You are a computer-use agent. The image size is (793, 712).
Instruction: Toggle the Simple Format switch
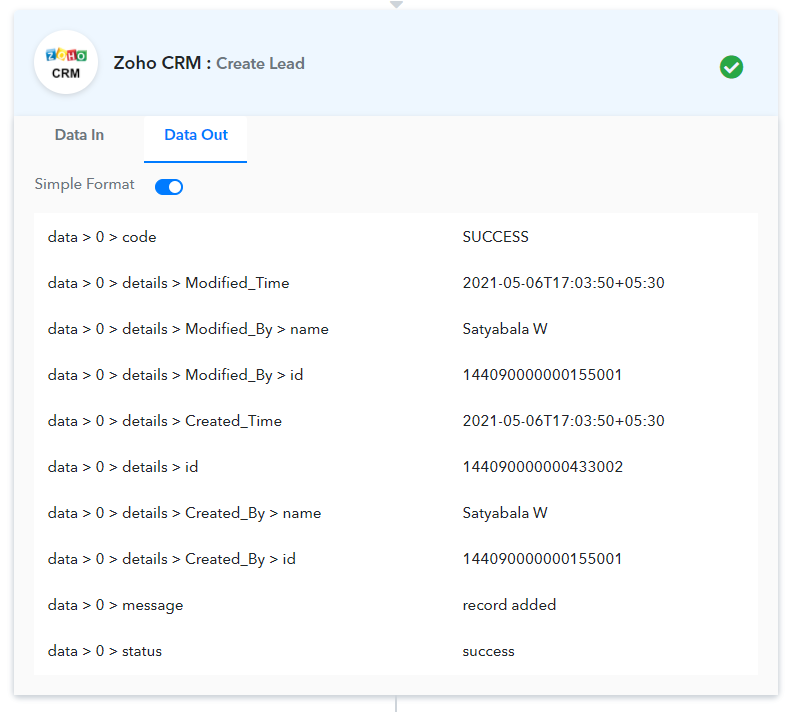click(169, 187)
